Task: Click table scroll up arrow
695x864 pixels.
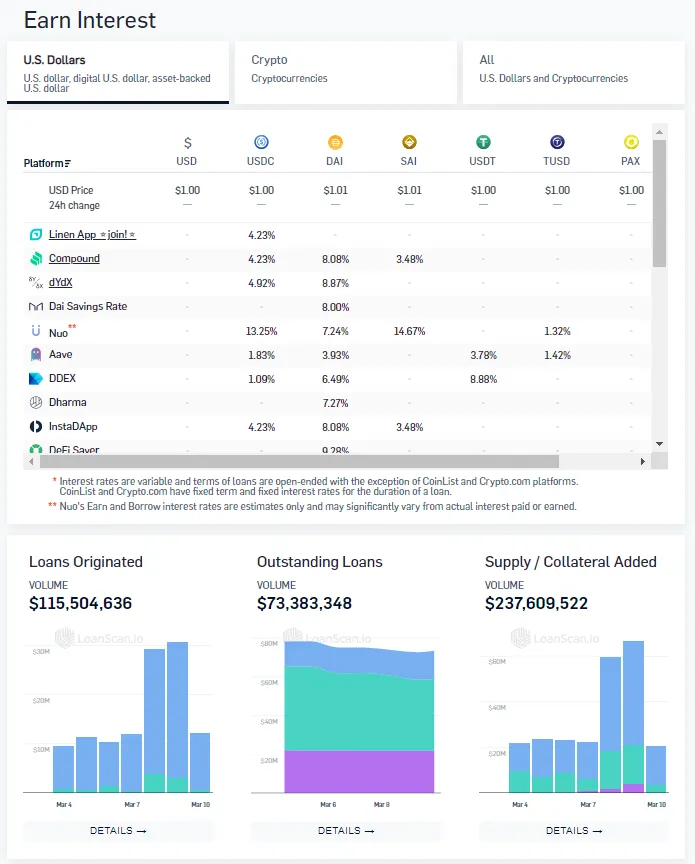Action: (x=659, y=132)
